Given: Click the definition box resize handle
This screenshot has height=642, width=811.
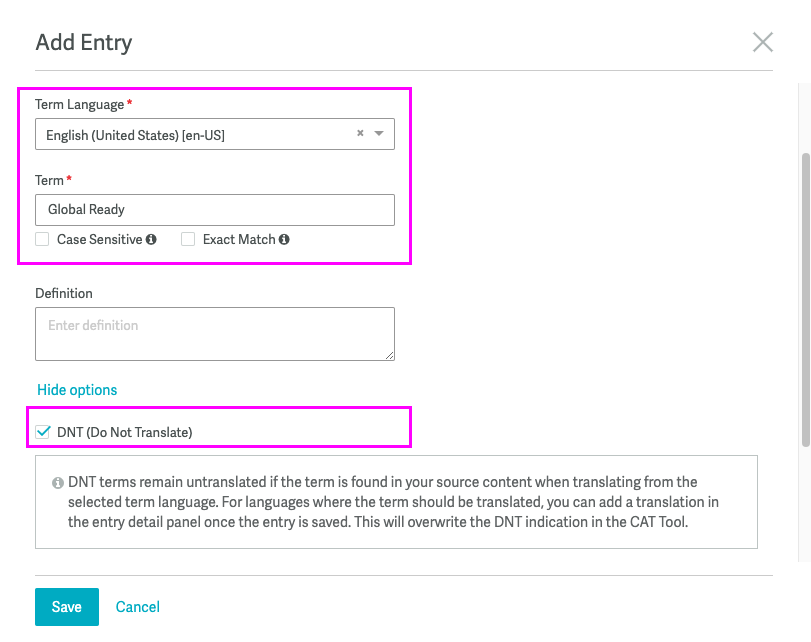Looking at the screenshot, I should click(x=389, y=354).
